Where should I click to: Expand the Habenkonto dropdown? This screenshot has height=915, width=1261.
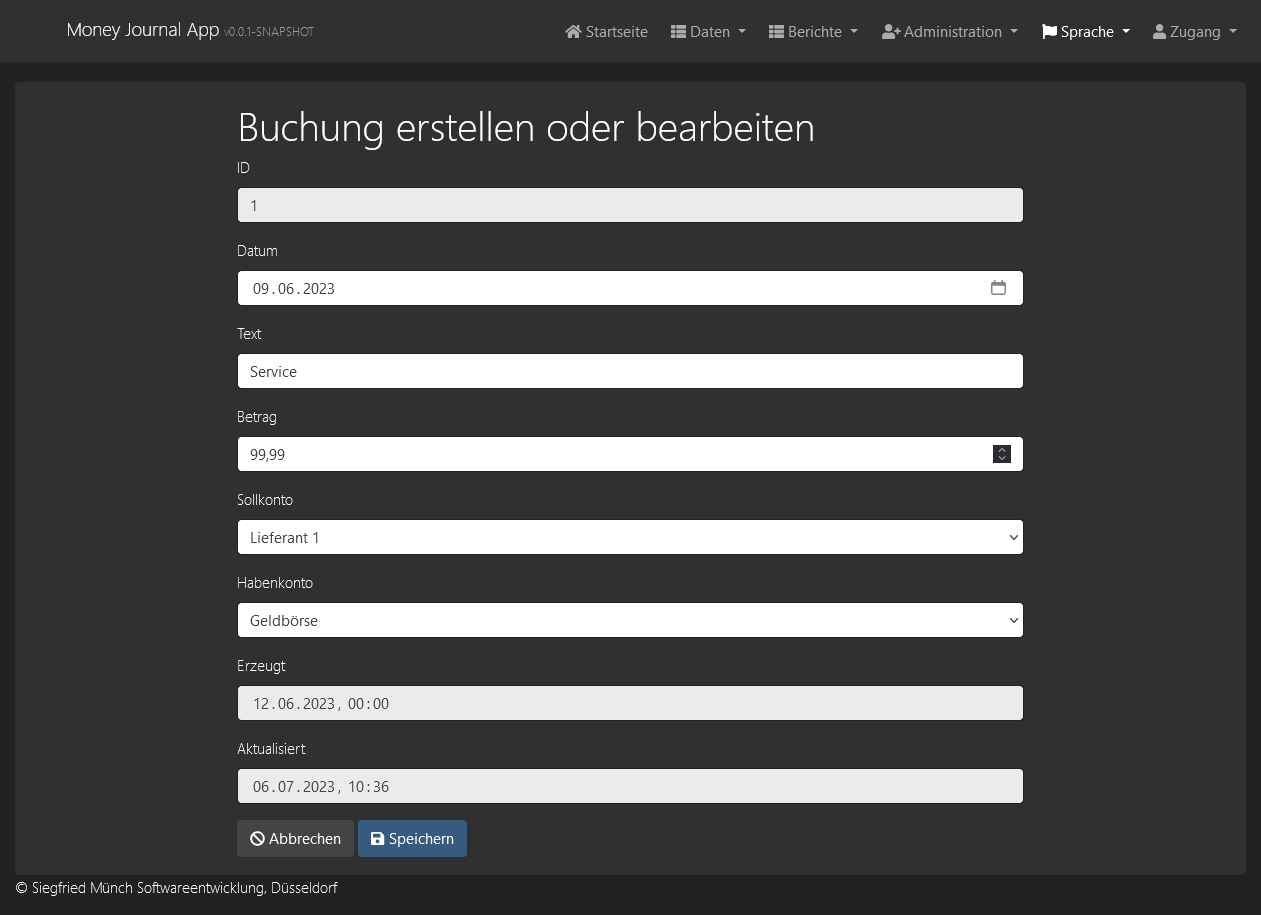pos(630,620)
